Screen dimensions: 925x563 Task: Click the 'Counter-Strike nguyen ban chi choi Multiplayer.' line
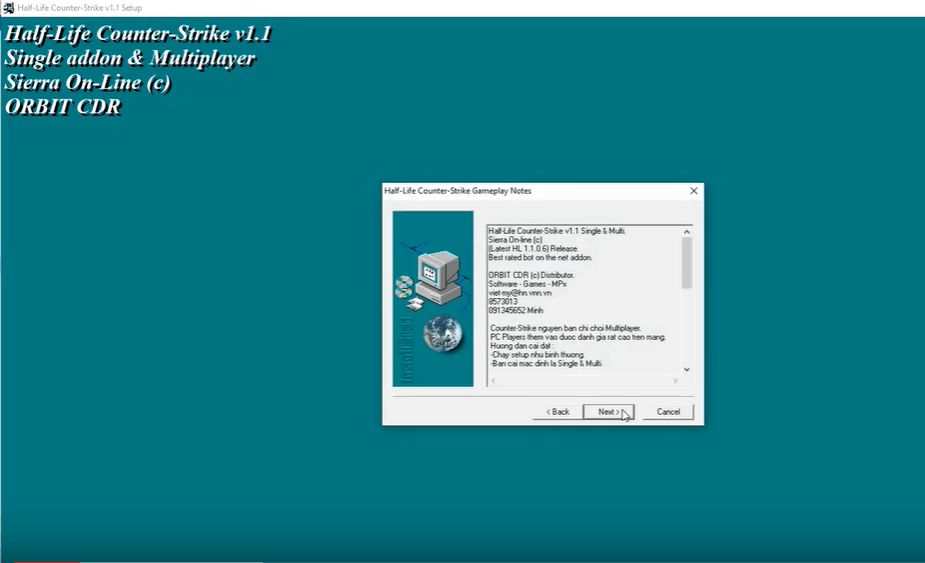pyautogui.click(x=565, y=328)
